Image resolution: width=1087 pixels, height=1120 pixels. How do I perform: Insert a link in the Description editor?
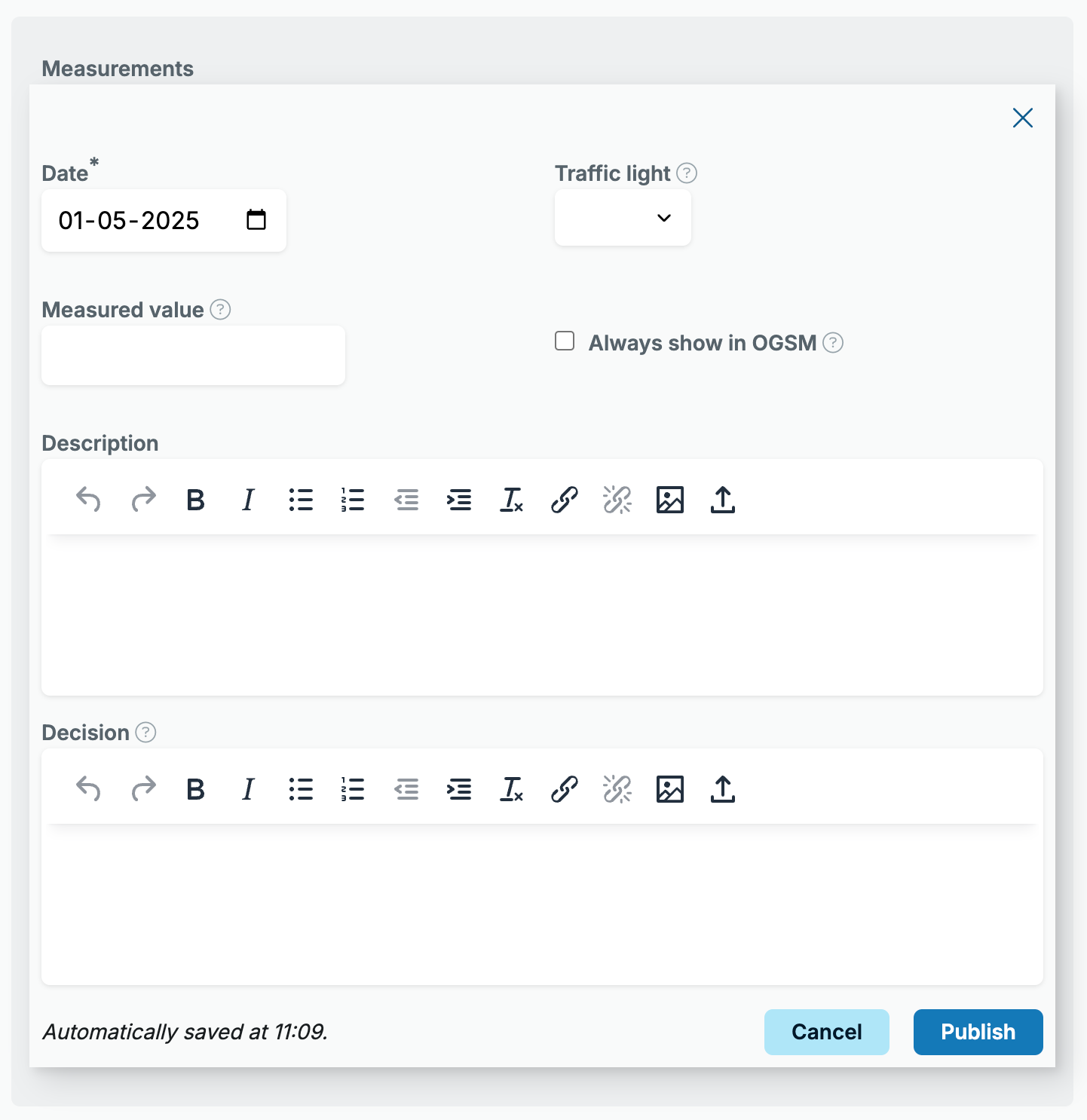pos(565,500)
